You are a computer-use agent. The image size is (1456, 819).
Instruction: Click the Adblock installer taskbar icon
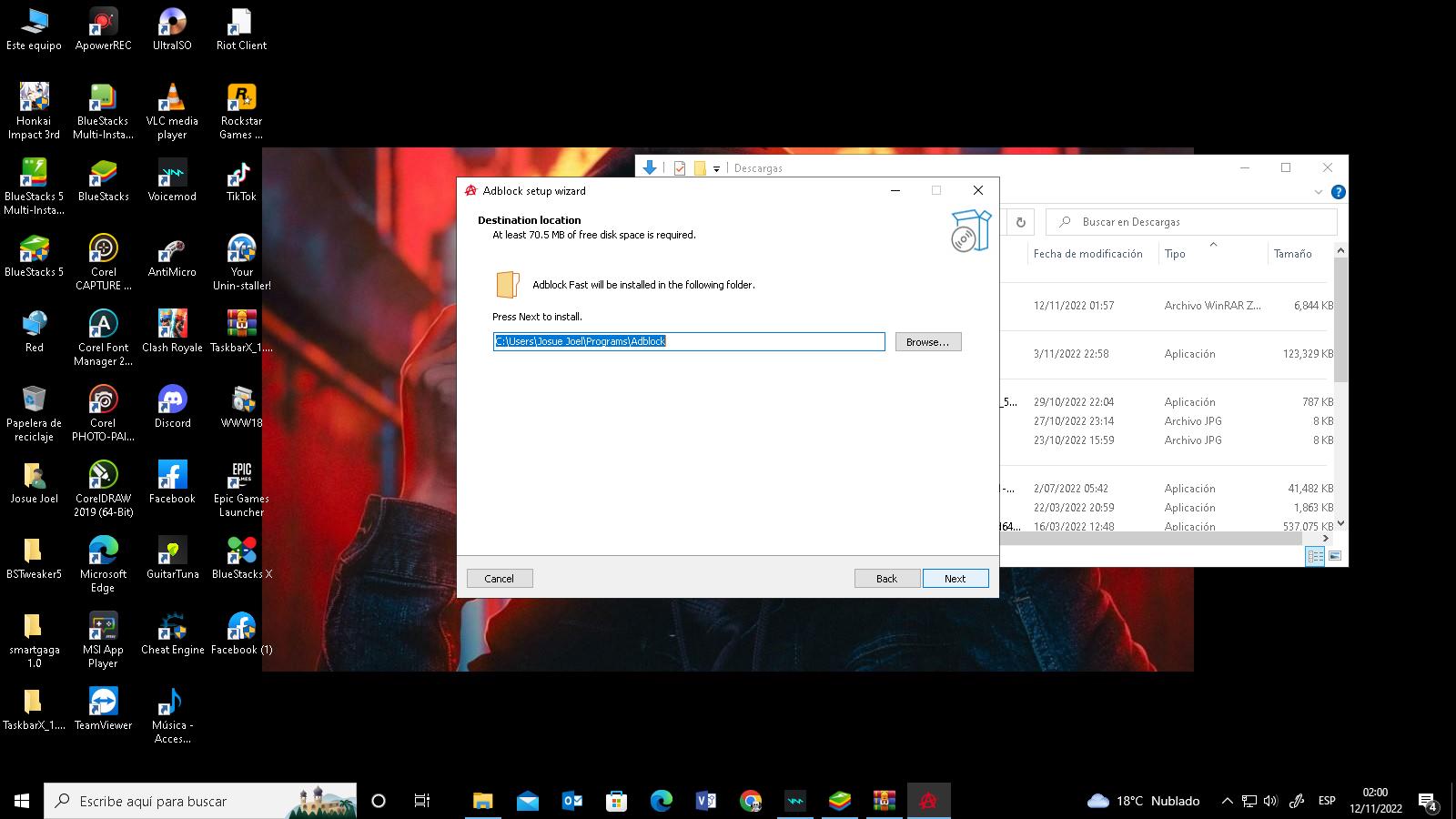click(x=928, y=801)
